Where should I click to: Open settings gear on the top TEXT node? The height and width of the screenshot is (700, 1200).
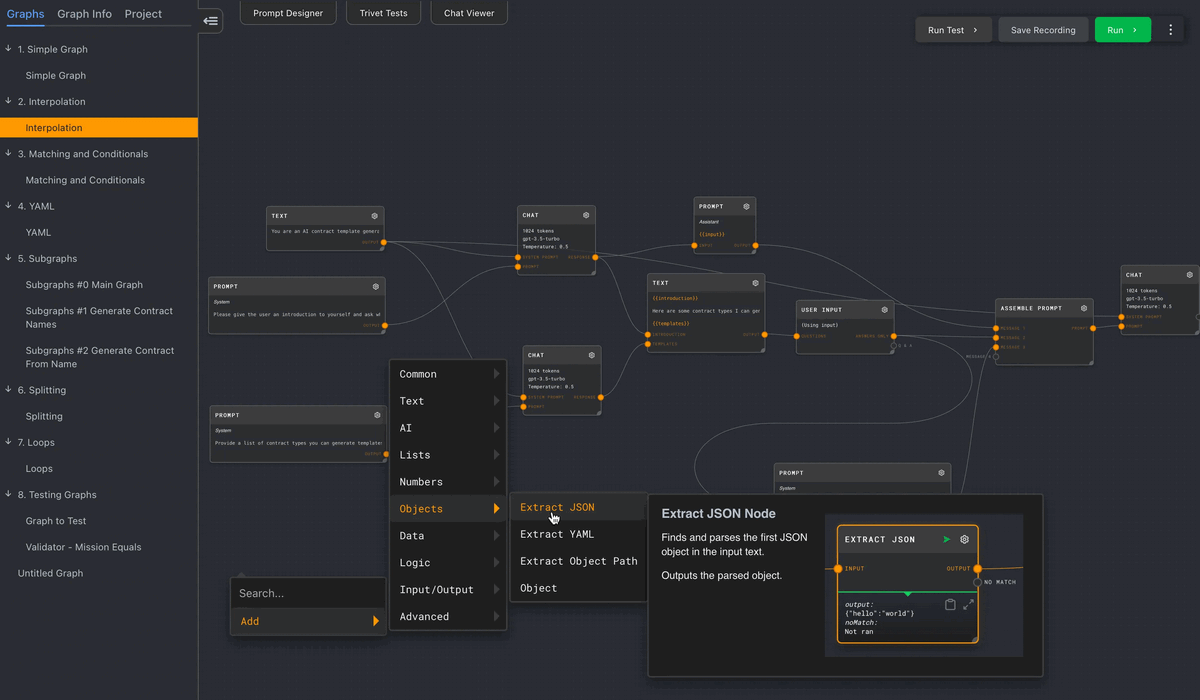(374, 214)
